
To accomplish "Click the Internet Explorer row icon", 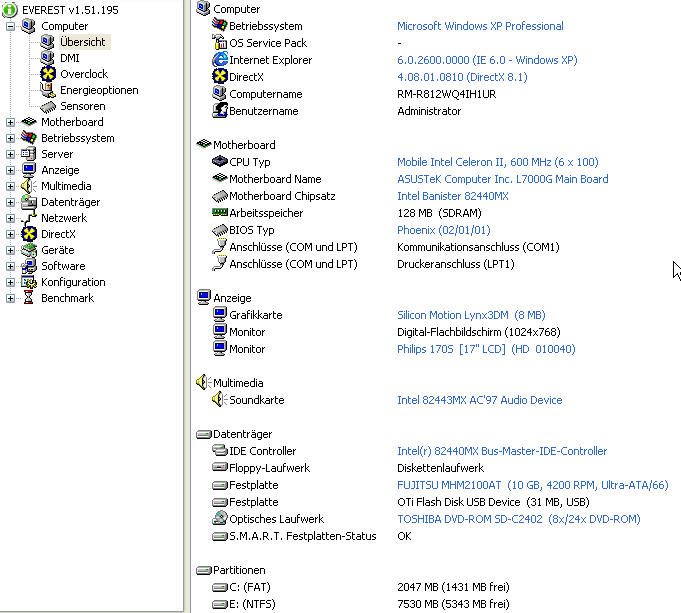I will (x=220, y=60).
